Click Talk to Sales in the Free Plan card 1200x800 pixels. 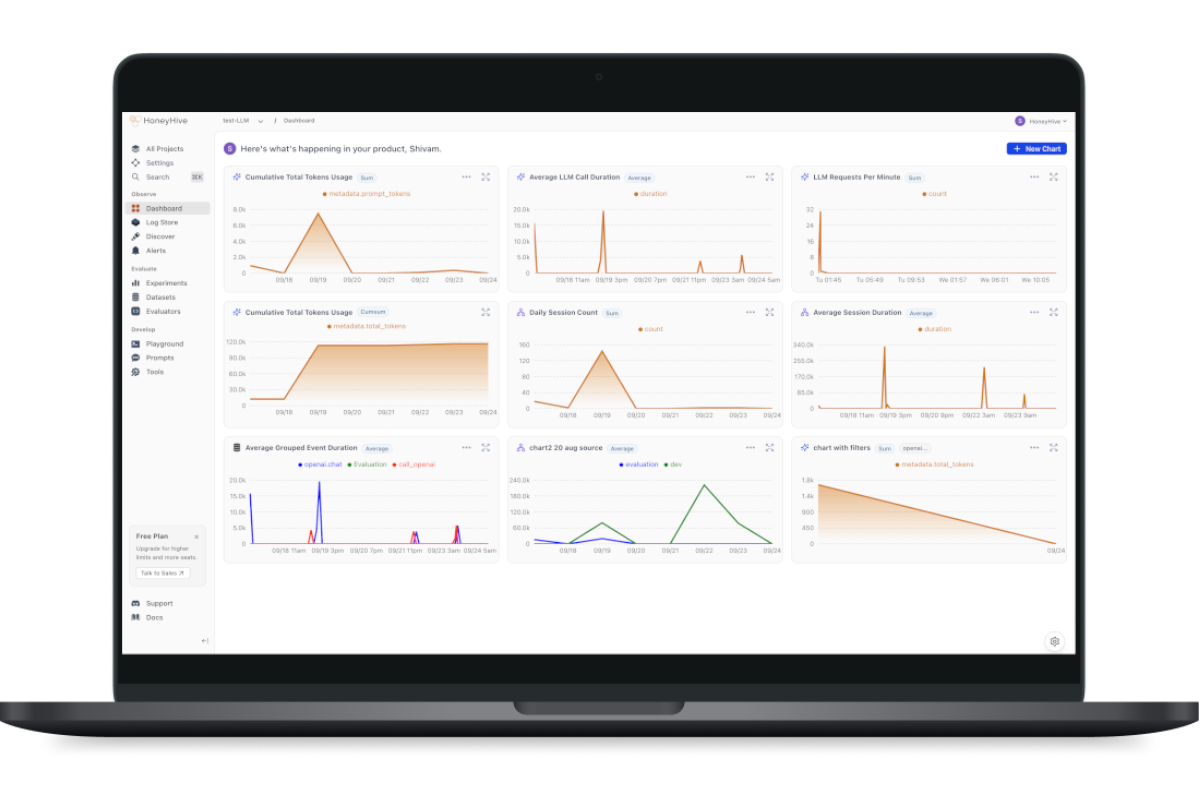[161, 573]
